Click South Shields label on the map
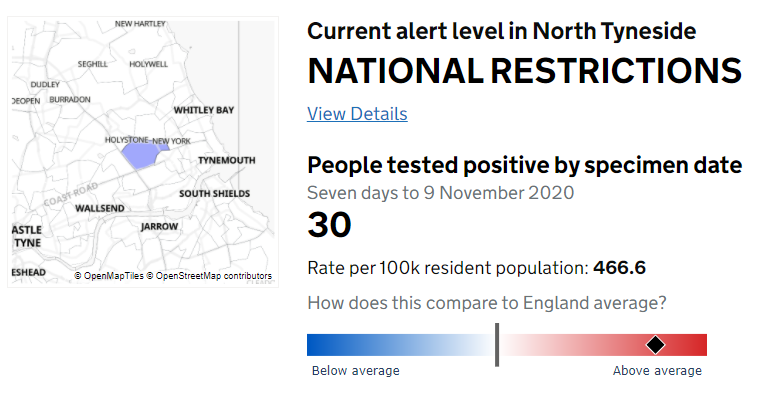This screenshot has height=403, width=761. point(214,193)
